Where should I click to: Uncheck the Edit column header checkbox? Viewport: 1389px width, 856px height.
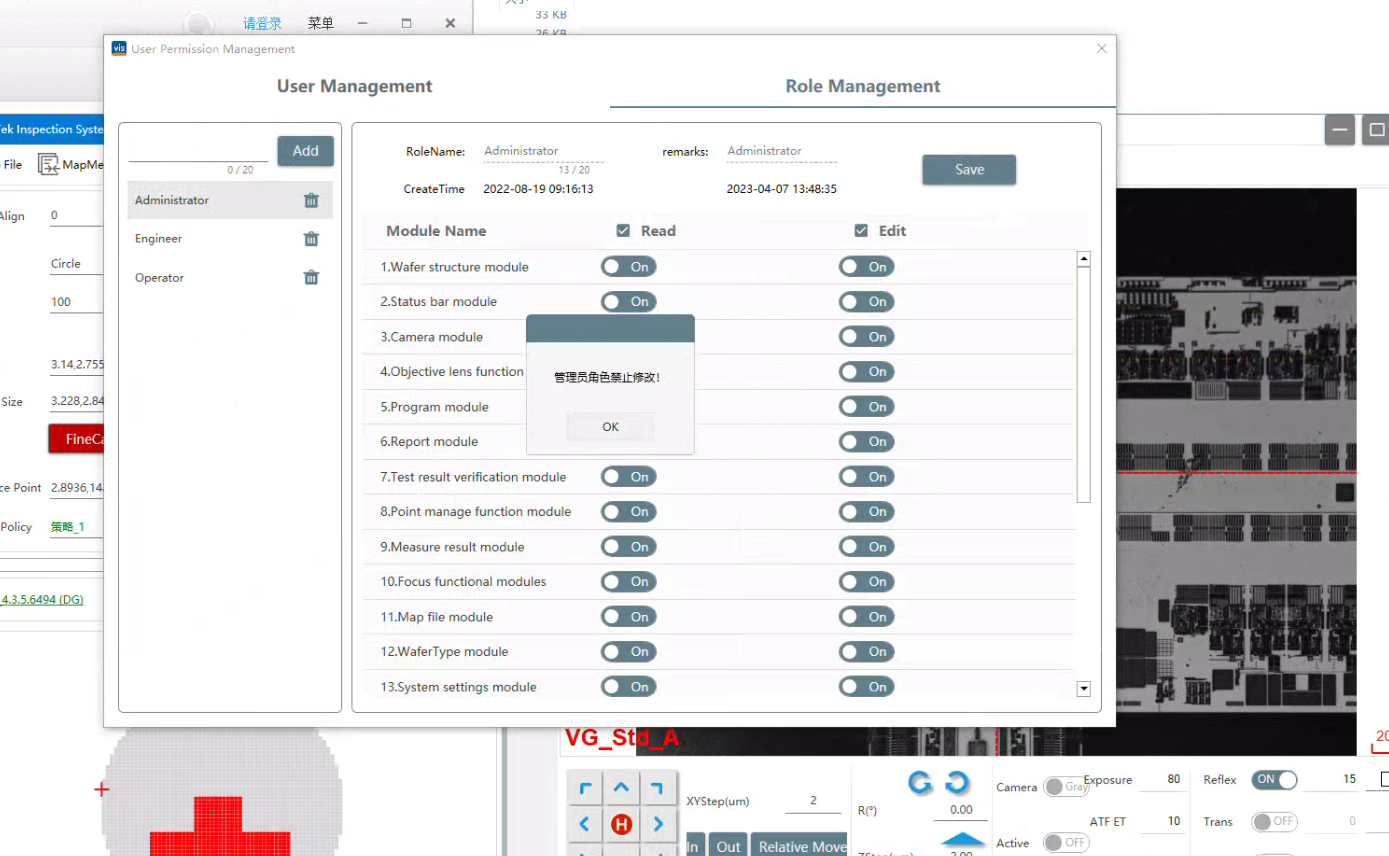pos(861,231)
